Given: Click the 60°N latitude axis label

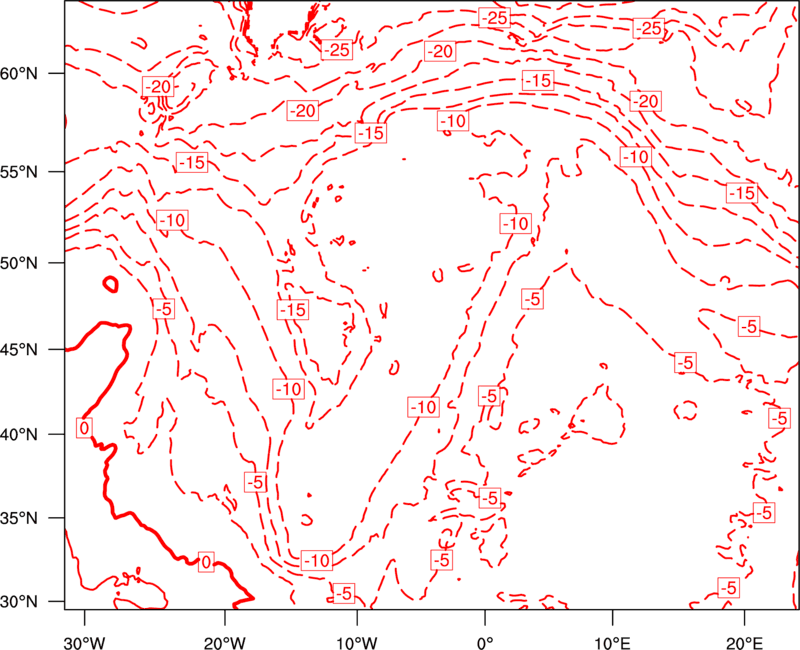Looking at the screenshot, I should coord(19,73).
